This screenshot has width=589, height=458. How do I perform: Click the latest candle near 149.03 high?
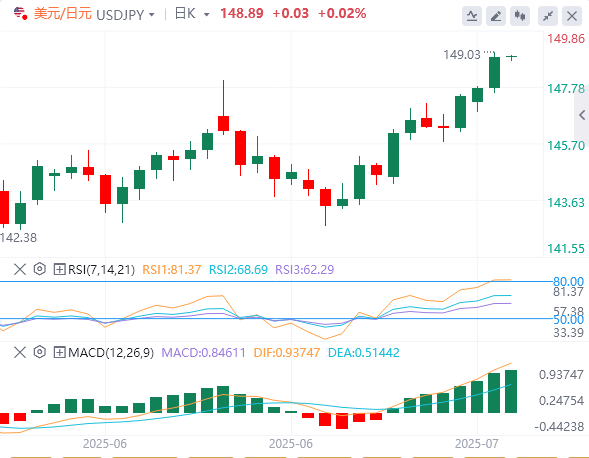tap(511, 57)
